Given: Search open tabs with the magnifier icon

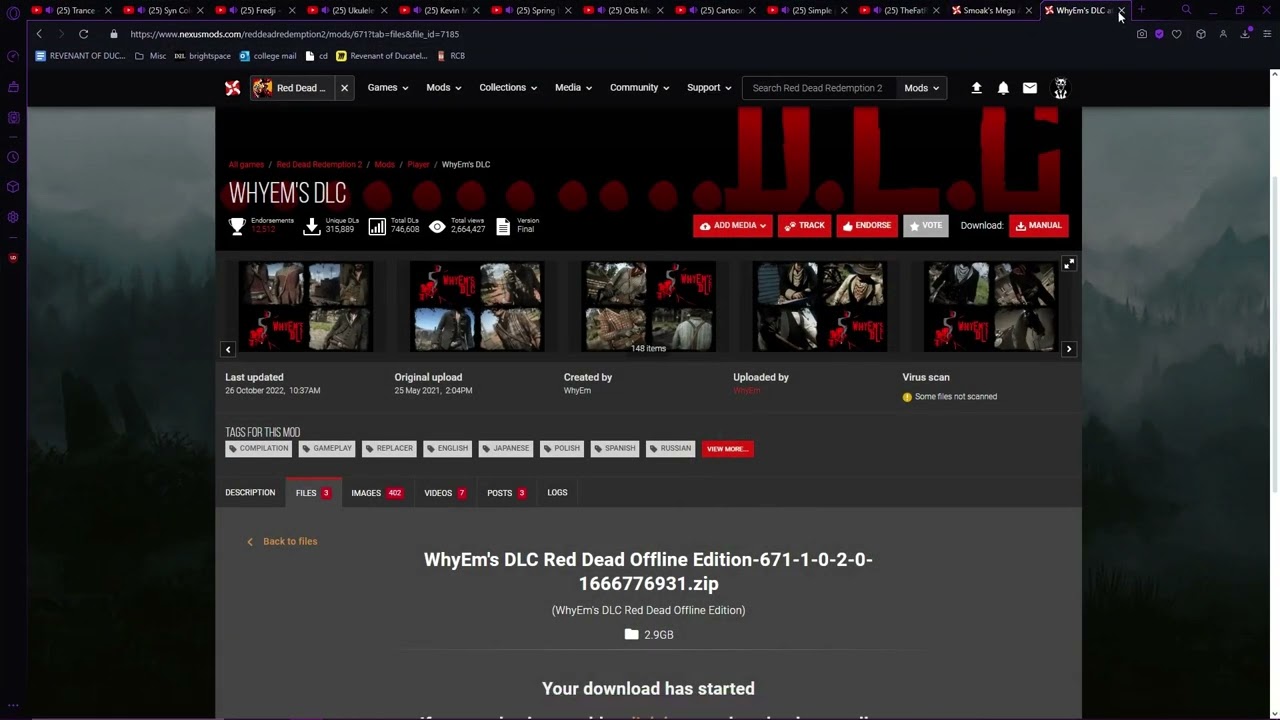Looking at the screenshot, I should pos(1186,10).
